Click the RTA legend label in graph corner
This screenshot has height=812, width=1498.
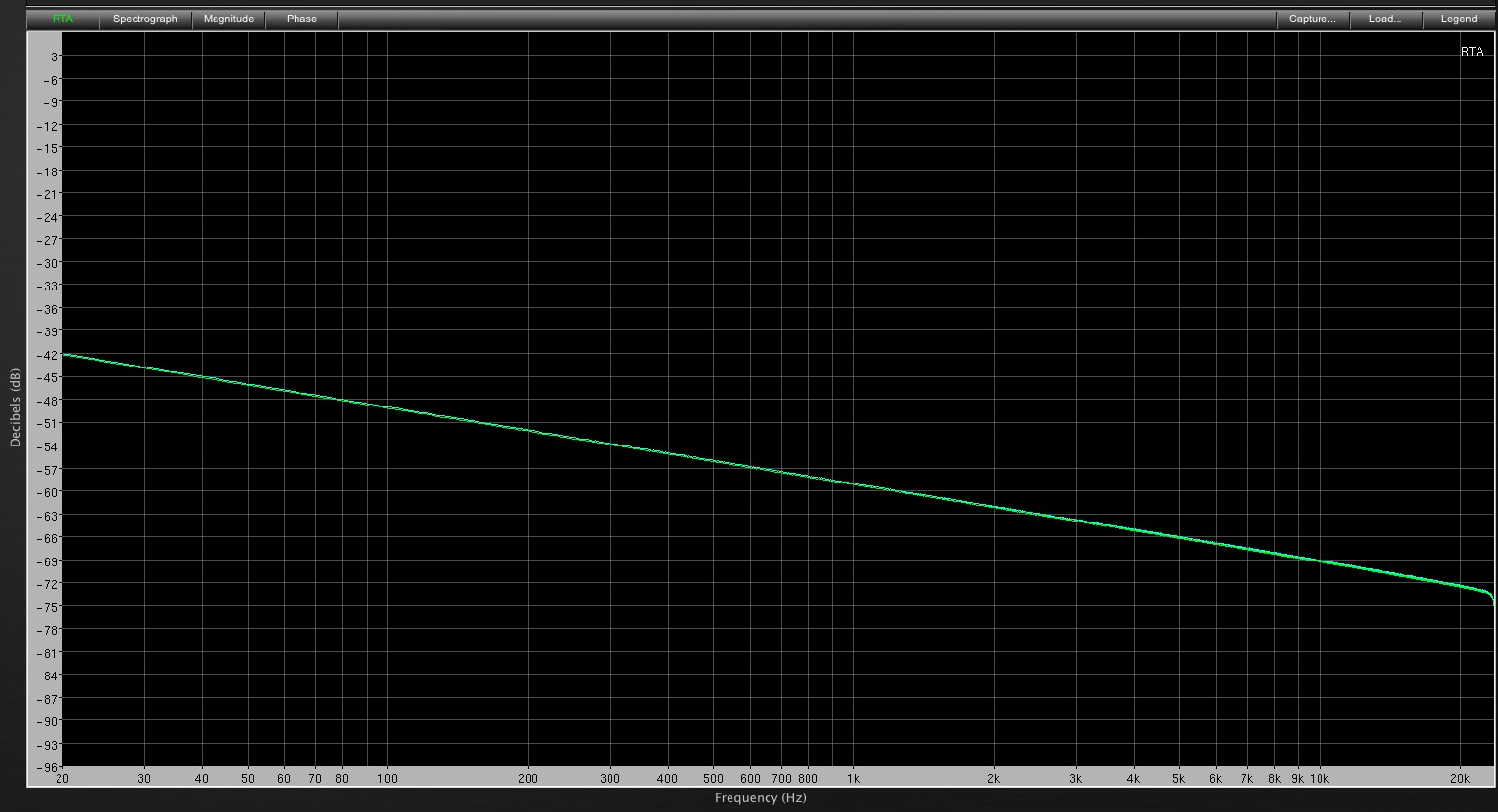coord(1472,52)
